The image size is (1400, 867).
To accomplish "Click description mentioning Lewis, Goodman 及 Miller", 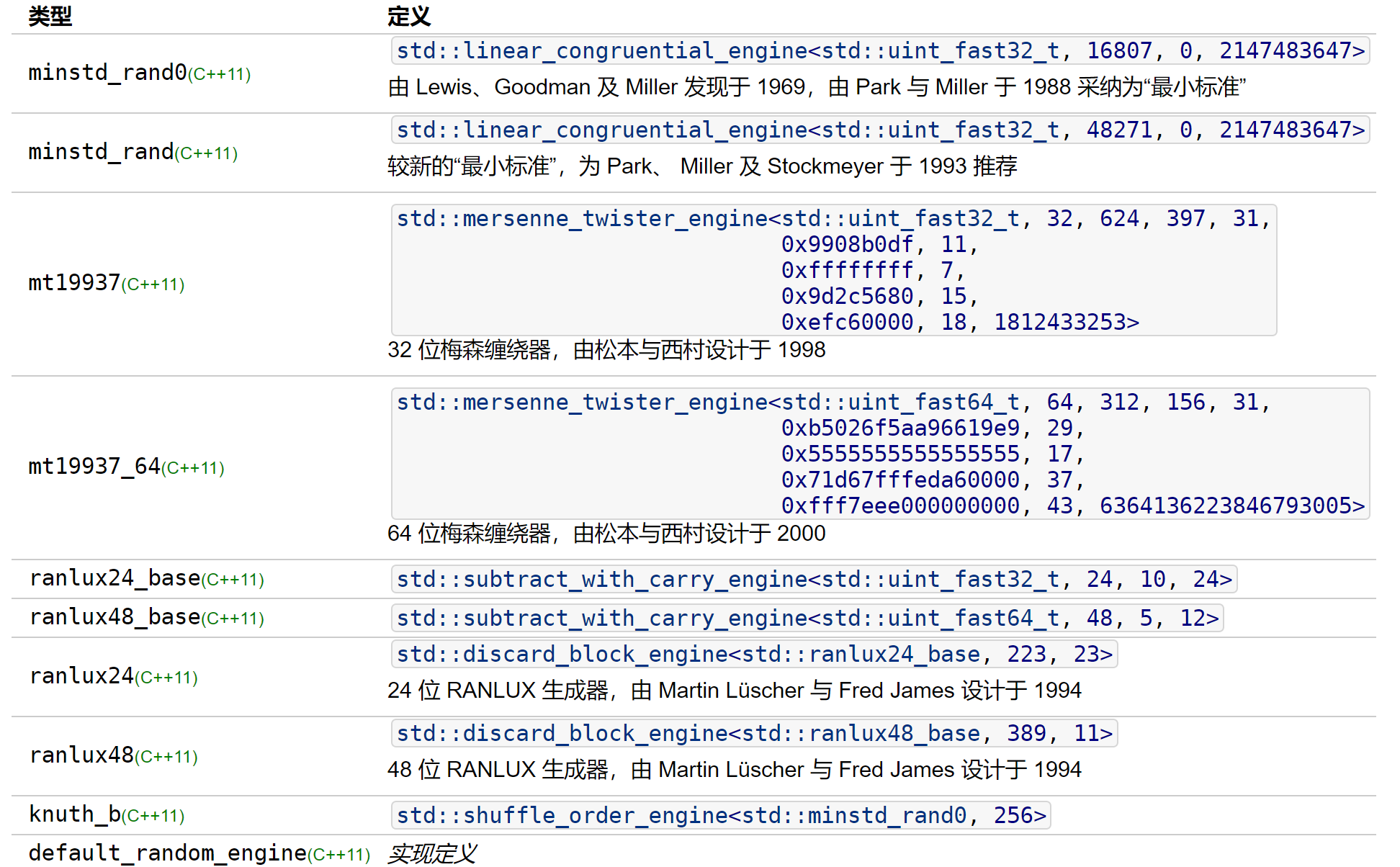I will click(x=817, y=87).
